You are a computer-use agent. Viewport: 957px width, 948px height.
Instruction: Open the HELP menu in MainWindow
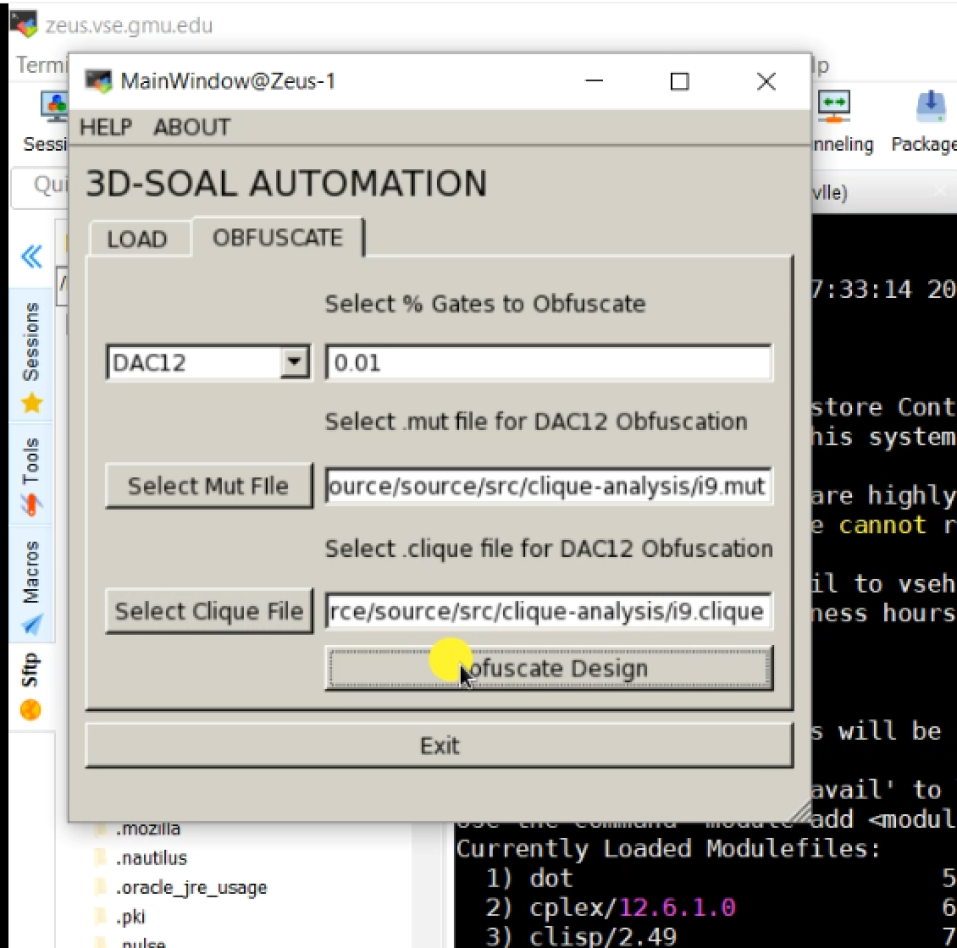coord(106,127)
